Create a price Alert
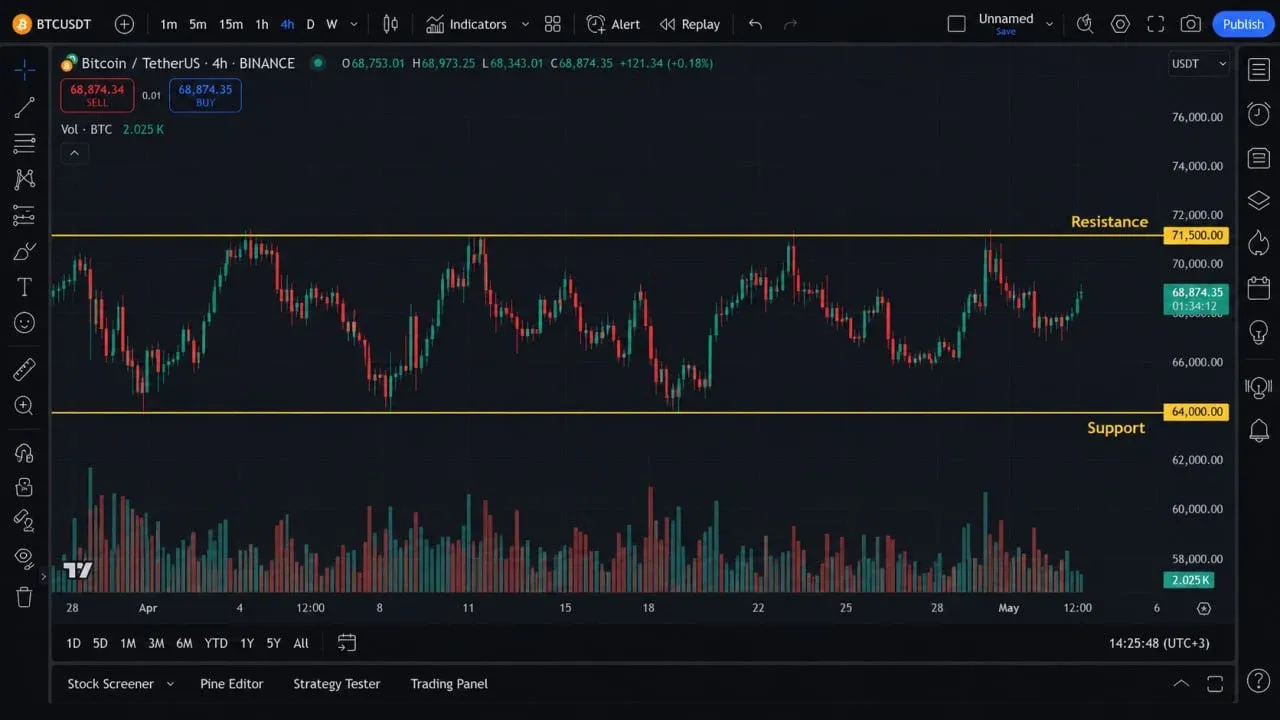The height and width of the screenshot is (720, 1280). point(613,24)
